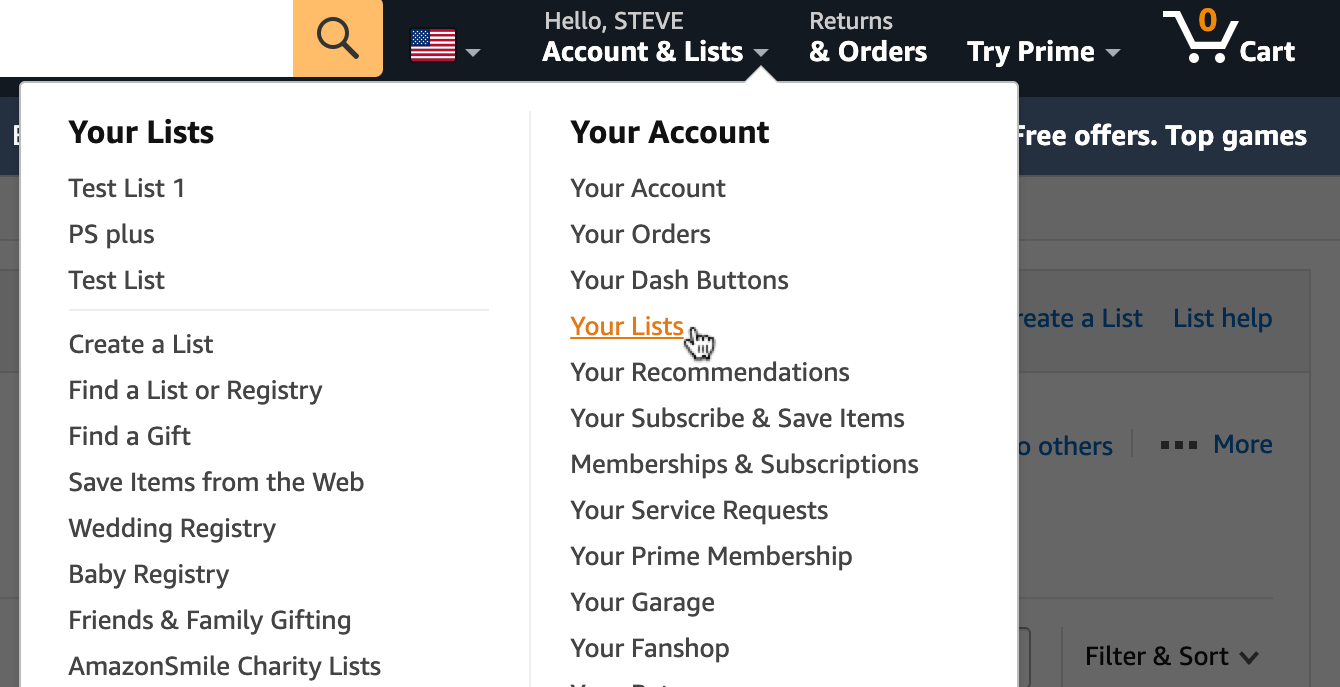Expand the Try Prime menu
Viewport: 1340px width, 687px height.
(1043, 51)
